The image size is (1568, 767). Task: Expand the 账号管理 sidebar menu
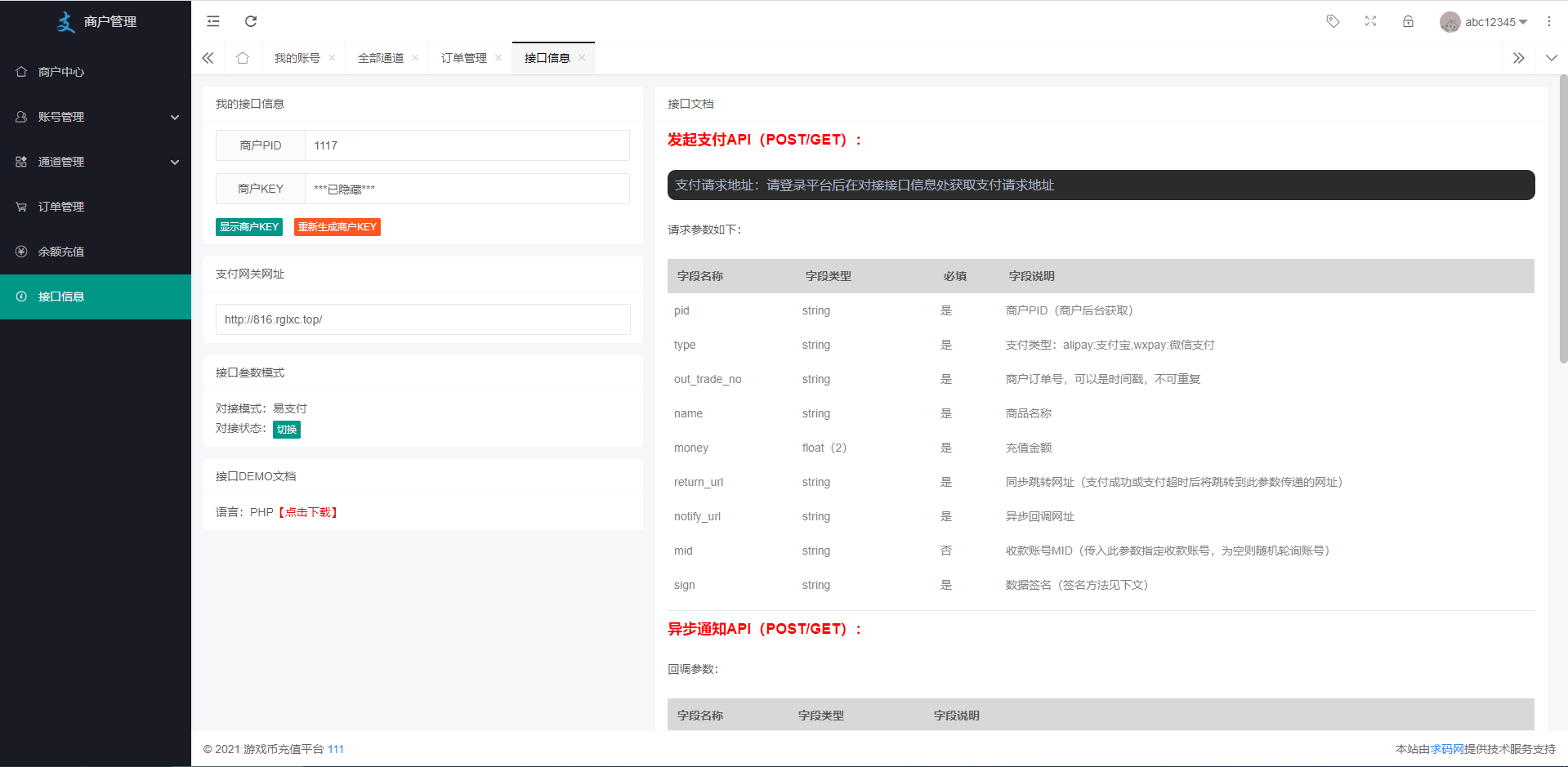(x=96, y=117)
